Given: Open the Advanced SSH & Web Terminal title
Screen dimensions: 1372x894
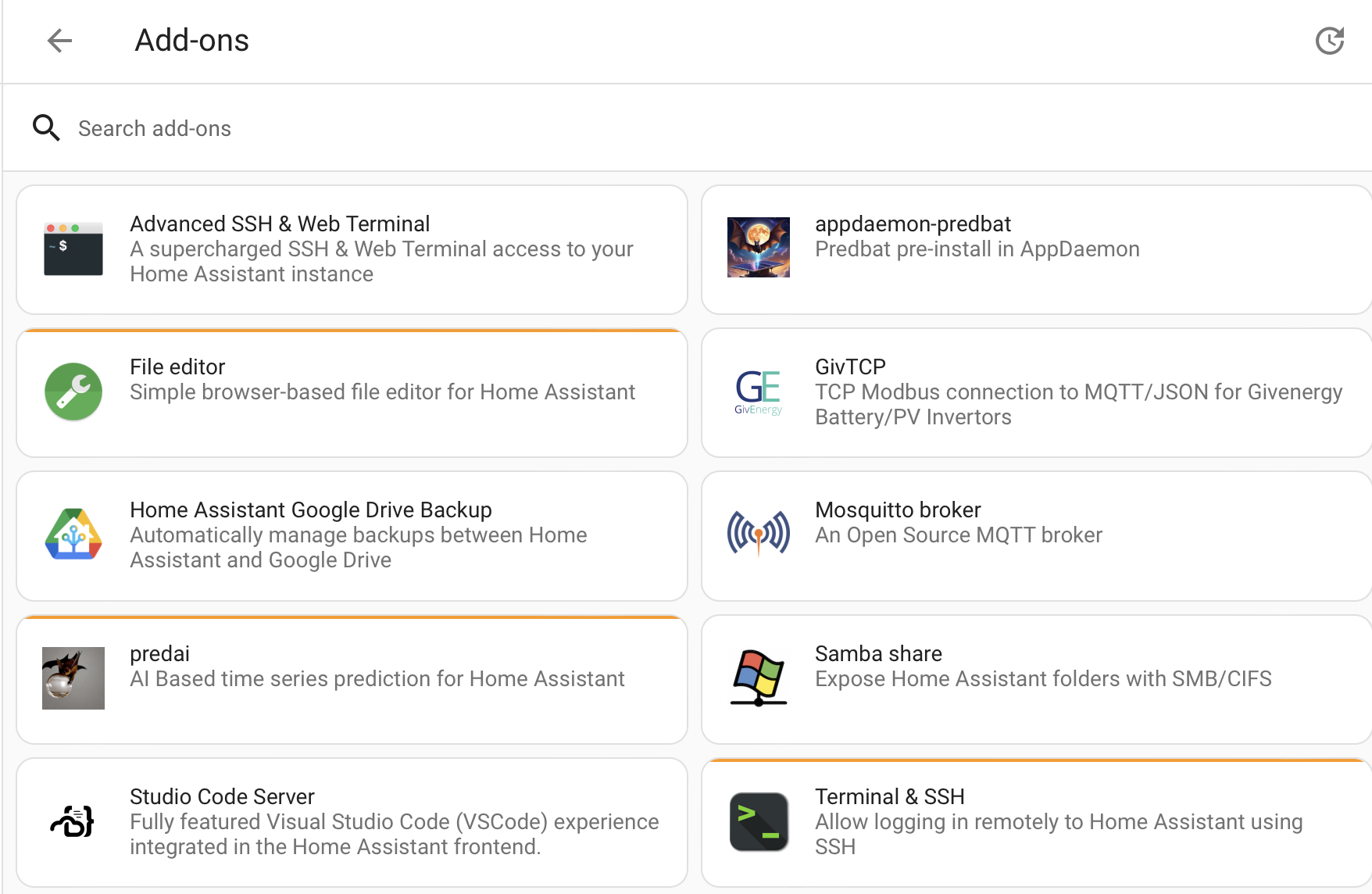Looking at the screenshot, I should 280,223.
